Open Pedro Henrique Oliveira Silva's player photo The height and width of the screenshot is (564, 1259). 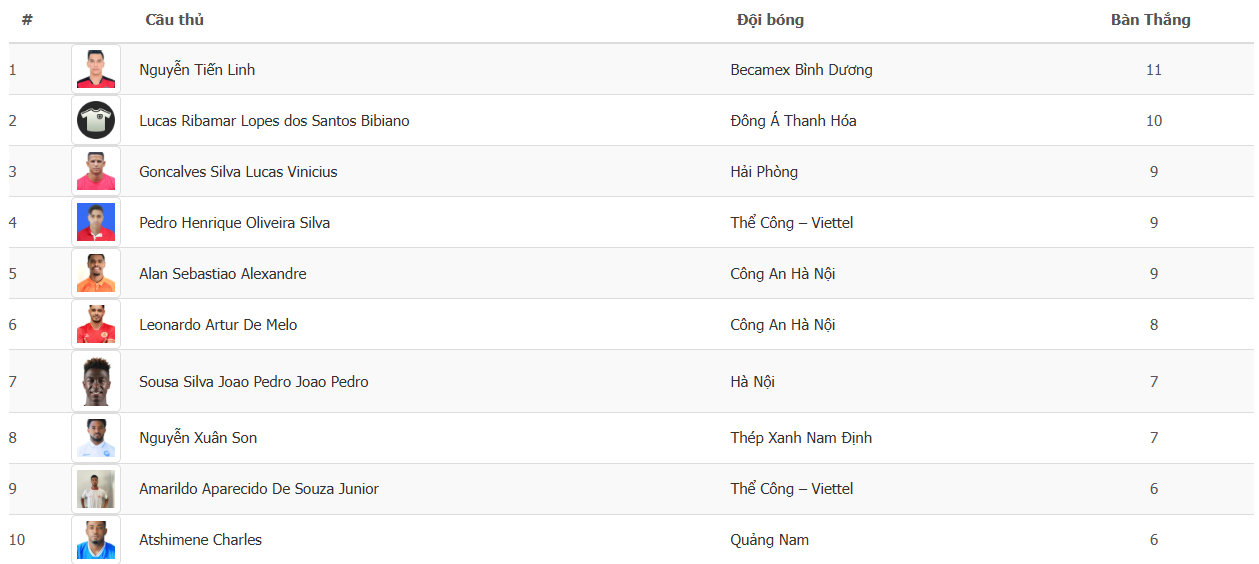click(x=96, y=222)
